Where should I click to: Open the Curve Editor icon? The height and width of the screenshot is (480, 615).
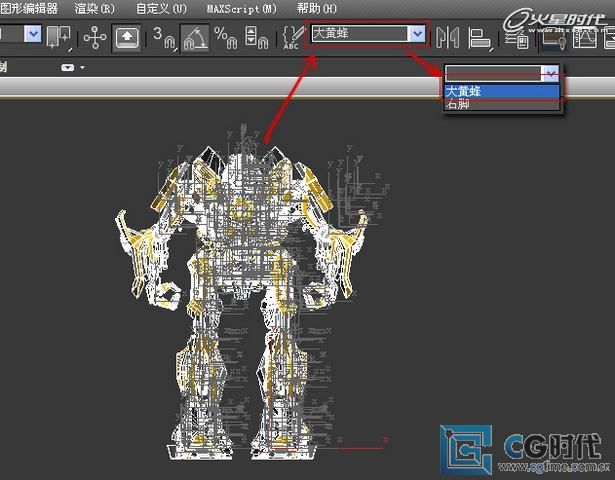585,38
